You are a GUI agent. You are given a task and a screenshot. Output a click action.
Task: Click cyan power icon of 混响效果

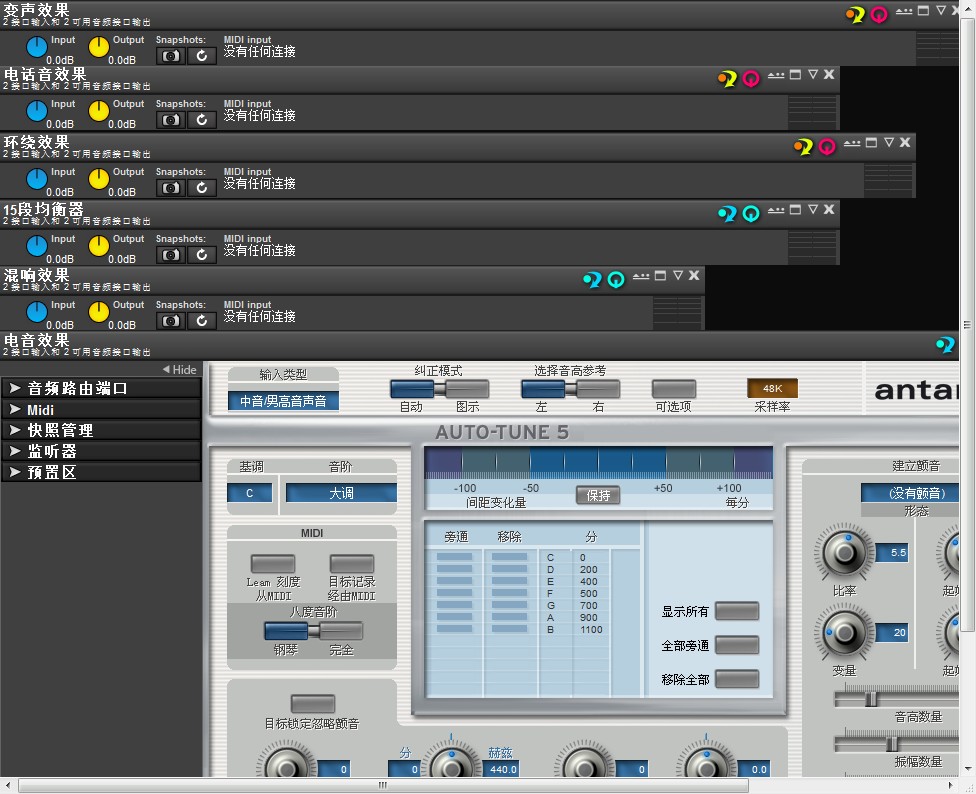[616, 280]
